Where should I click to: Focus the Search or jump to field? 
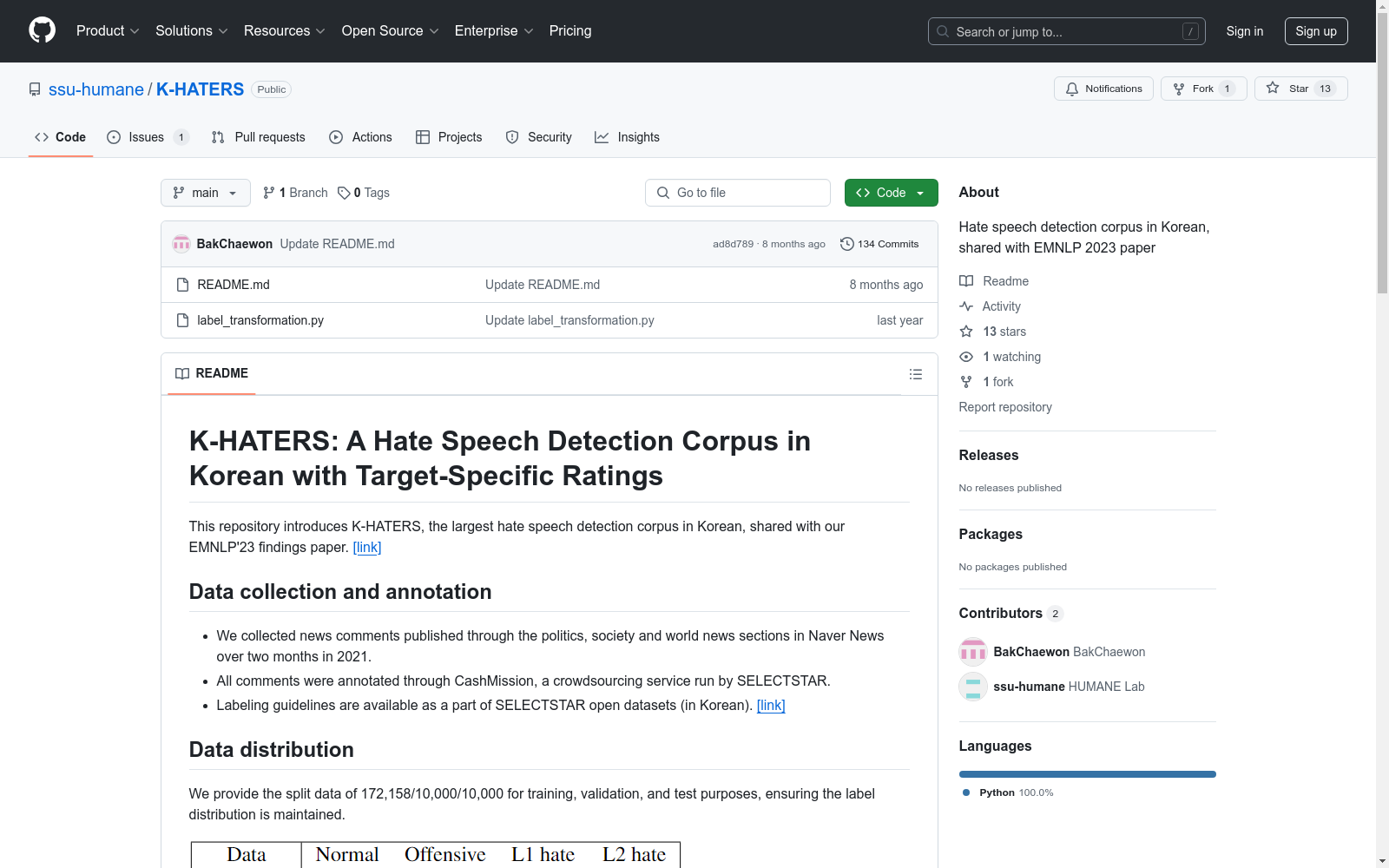click(1067, 31)
